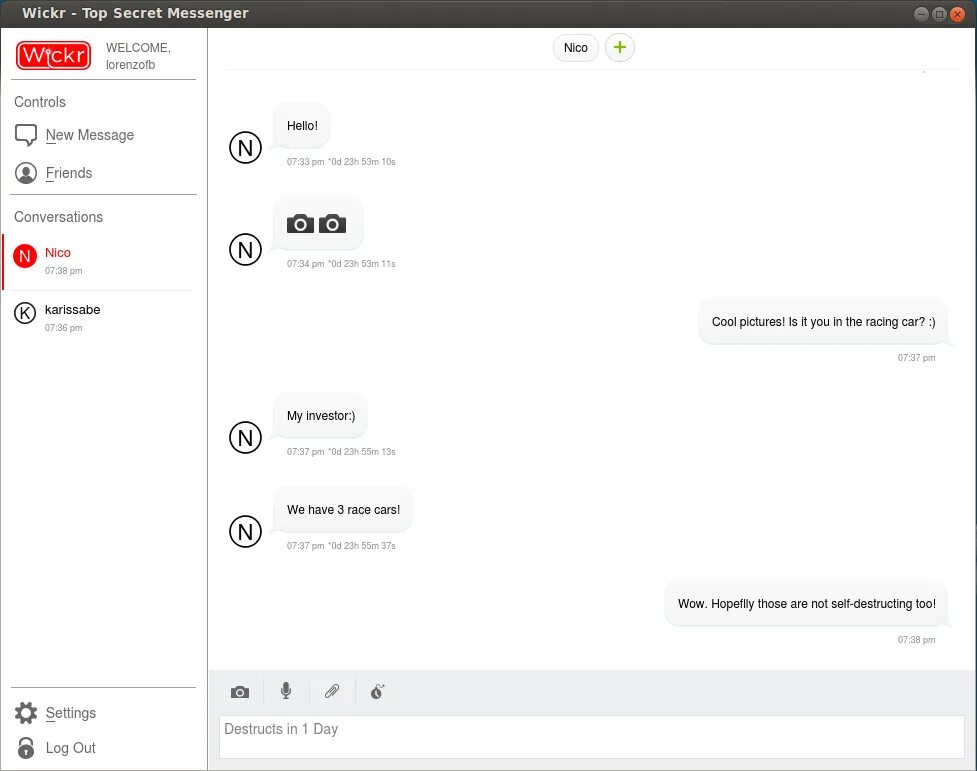Click the Friends person icon

(26, 173)
